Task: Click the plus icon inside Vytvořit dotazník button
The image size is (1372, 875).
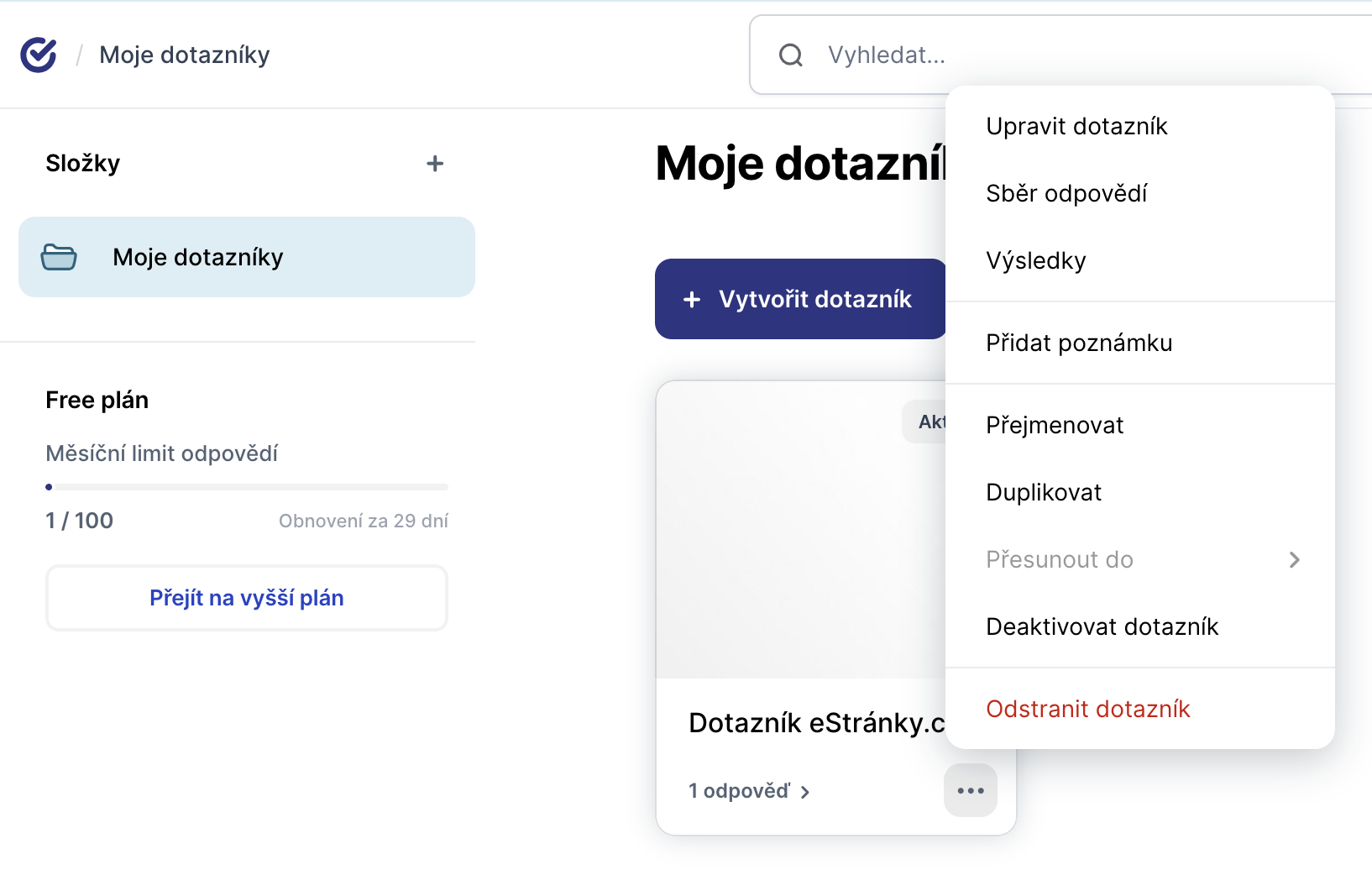Action: pos(691,299)
